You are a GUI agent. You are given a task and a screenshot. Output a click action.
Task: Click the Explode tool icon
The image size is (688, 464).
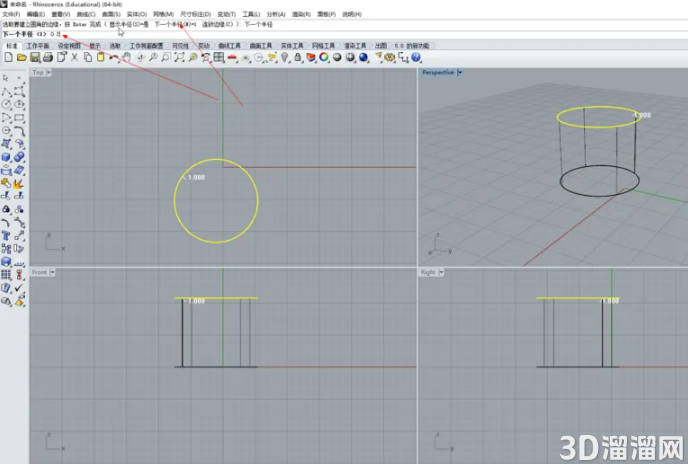click(19, 183)
